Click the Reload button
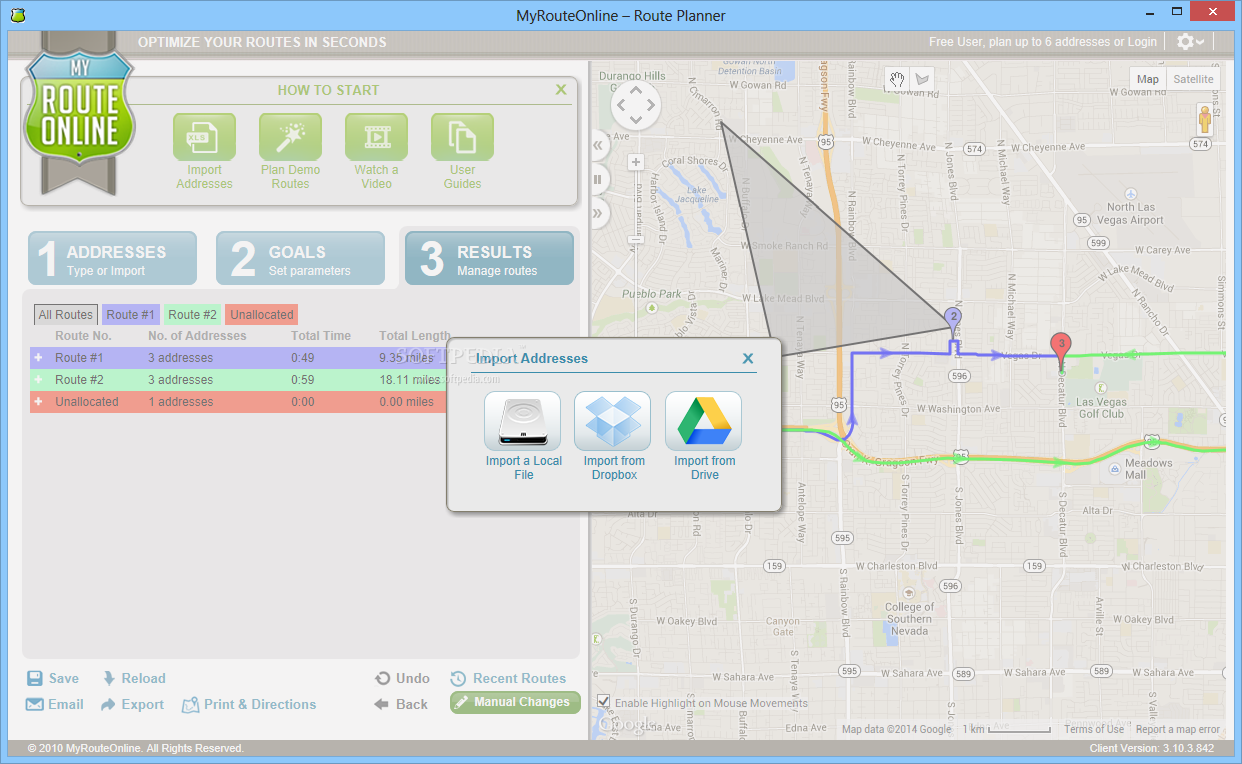This screenshot has width=1242, height=764. pyautogui.click(x=134, y=678)
